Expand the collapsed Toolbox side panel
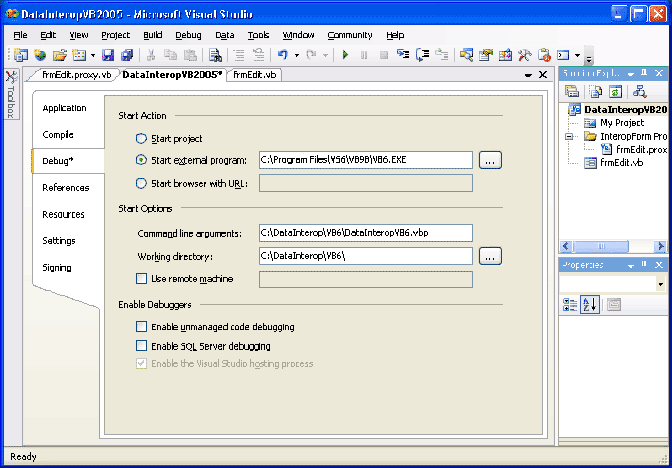 pos(11,94)
